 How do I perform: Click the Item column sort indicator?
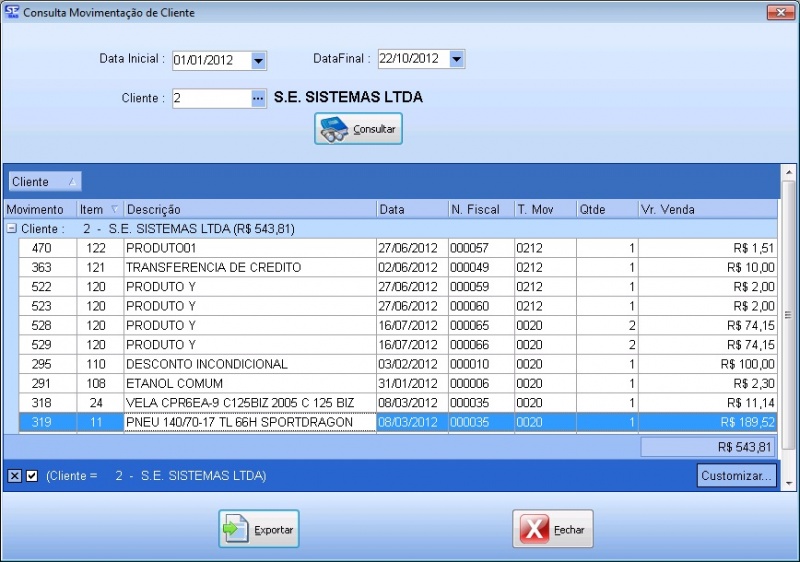click(x=114, y=209)
